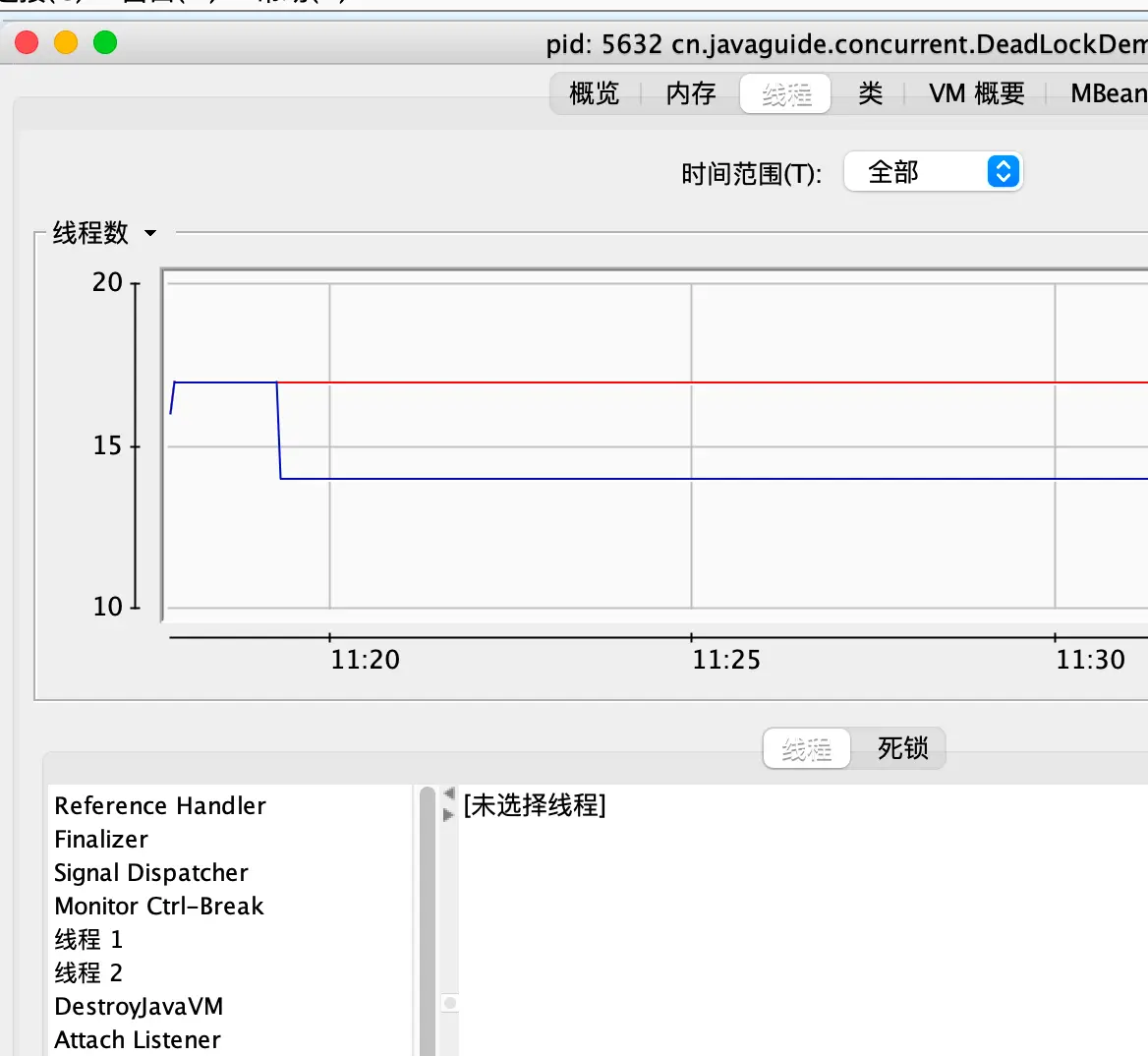Select the Attach Listener thread

(x=137, y=1040)
